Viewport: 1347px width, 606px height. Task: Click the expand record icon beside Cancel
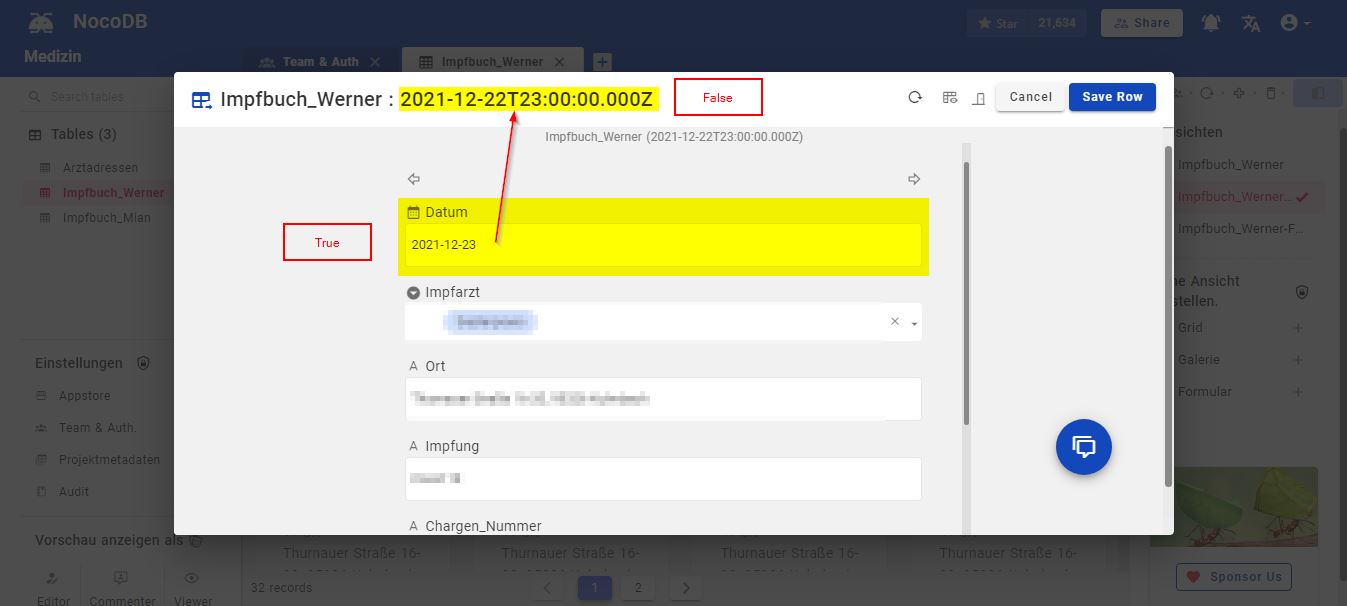[x=977, y=98]
